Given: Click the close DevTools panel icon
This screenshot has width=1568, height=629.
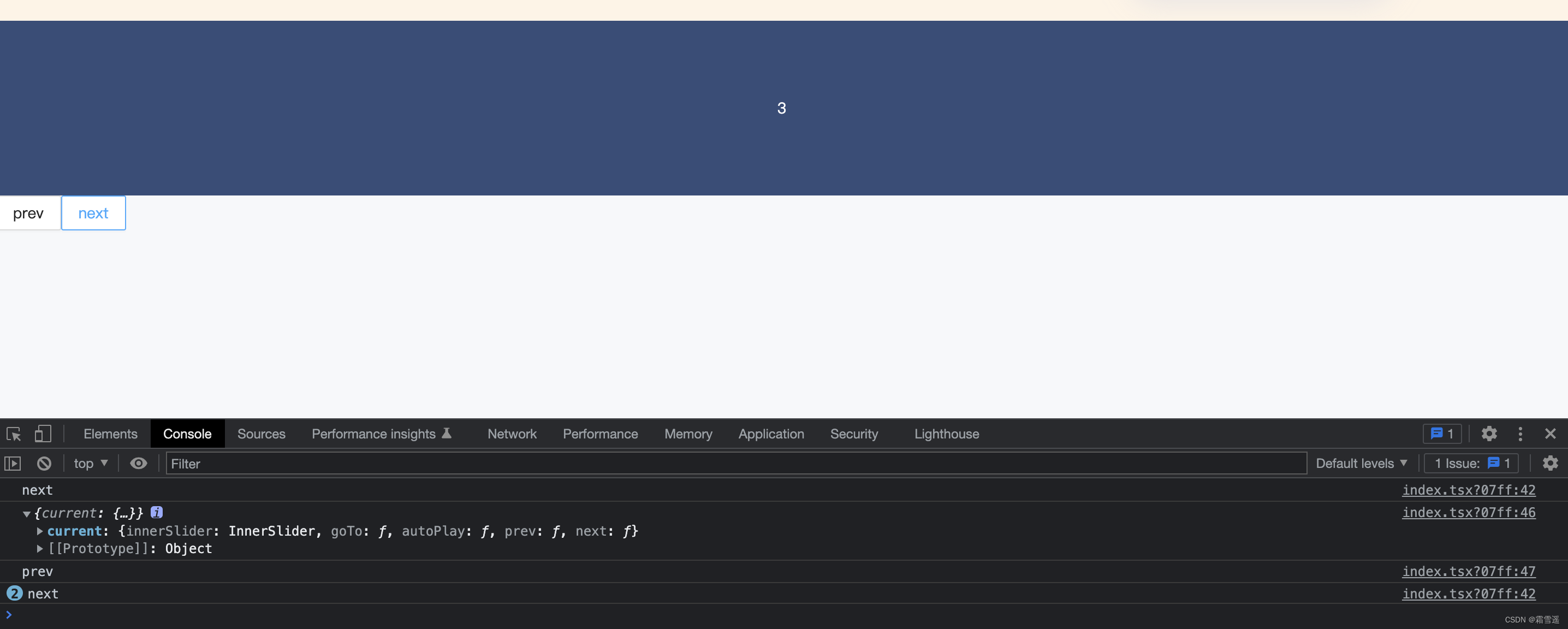Looking at the screenshot, I should [1548, 434].
